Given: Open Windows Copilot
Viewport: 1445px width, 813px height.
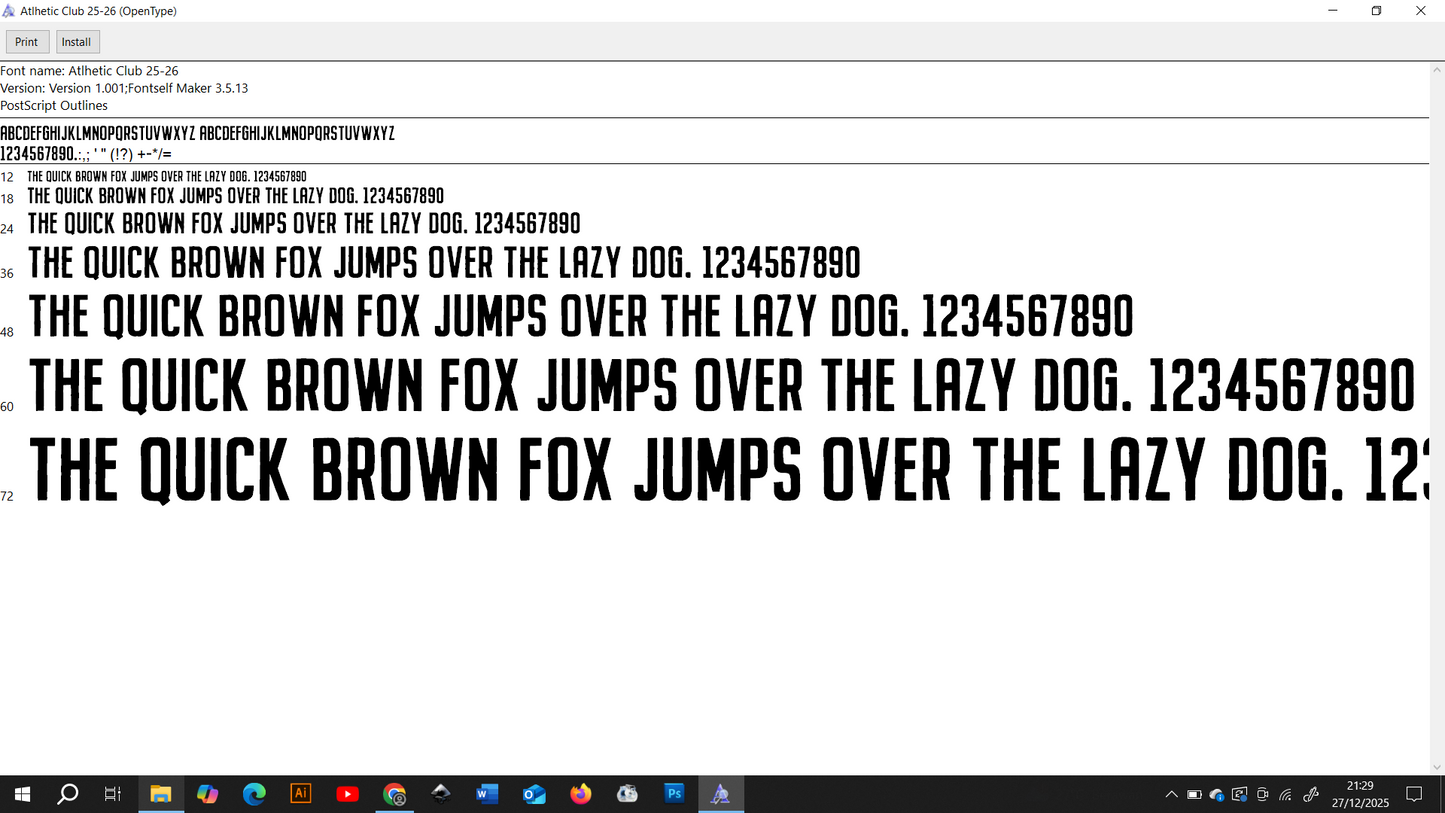Looking at the screenshot, I should coord(208,793).
